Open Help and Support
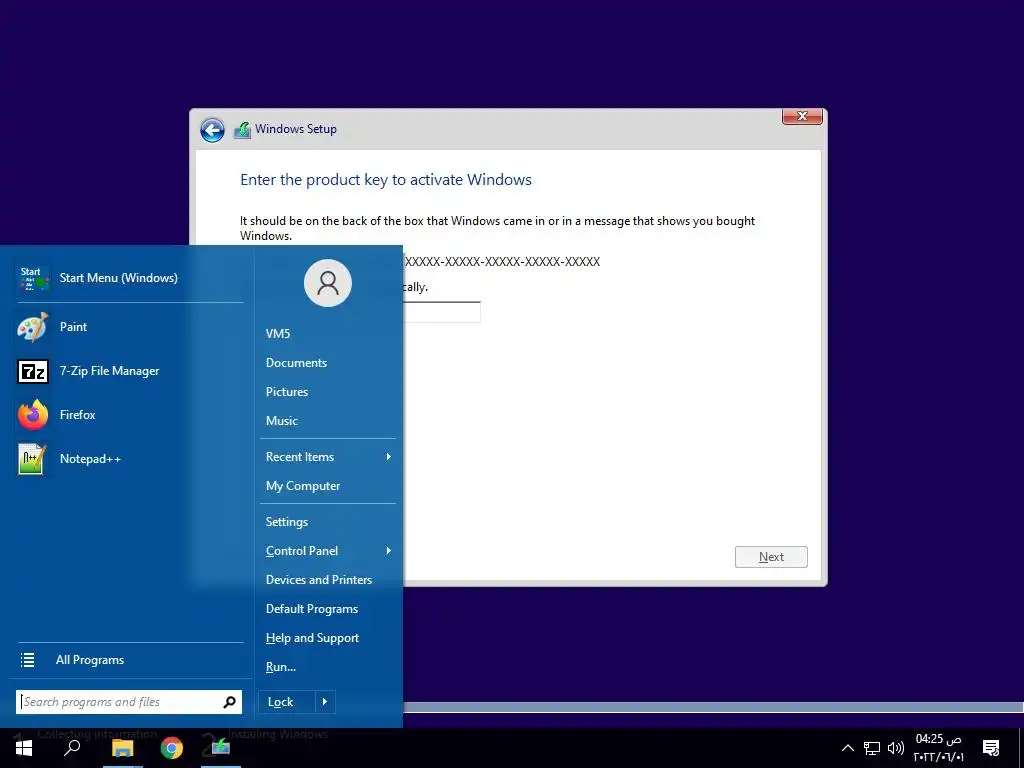 [312, 638]
